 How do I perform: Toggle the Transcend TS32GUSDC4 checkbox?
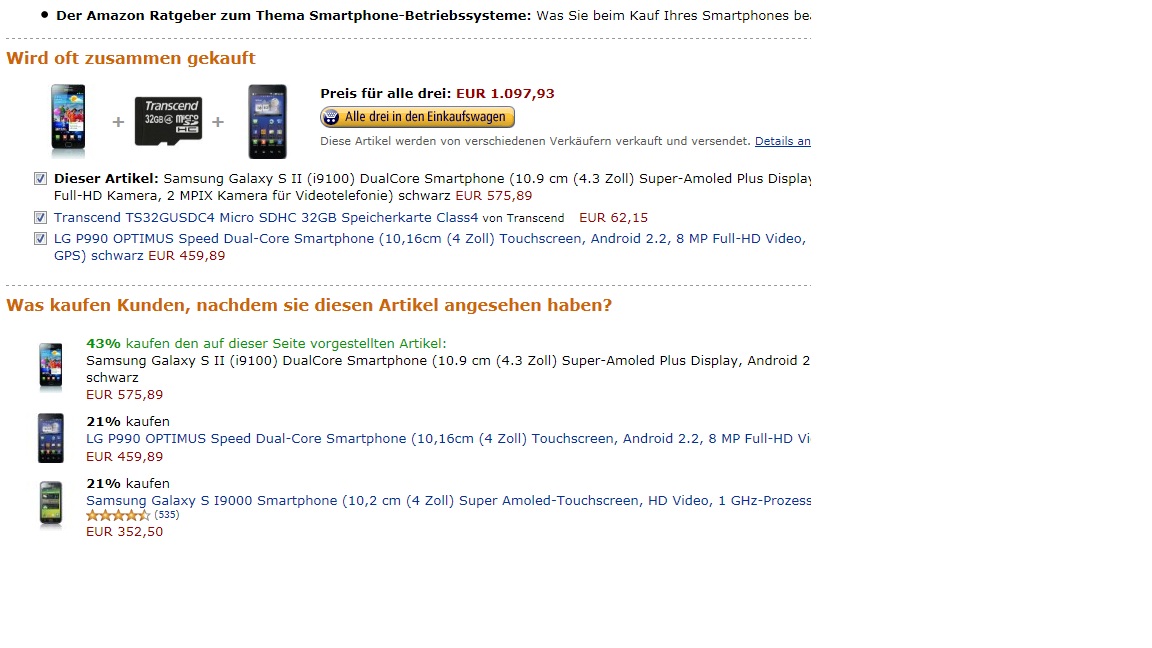click(x=40, y=217)
